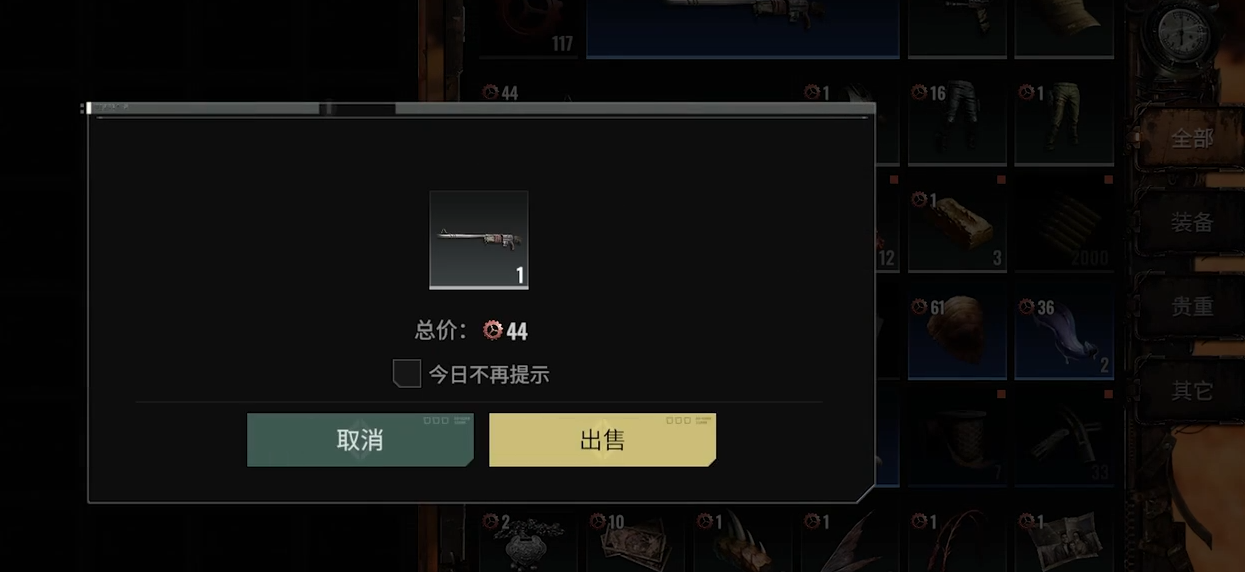
Task: Enable the 今日不再提示 checkbox
Action: (x=406, y=374)
